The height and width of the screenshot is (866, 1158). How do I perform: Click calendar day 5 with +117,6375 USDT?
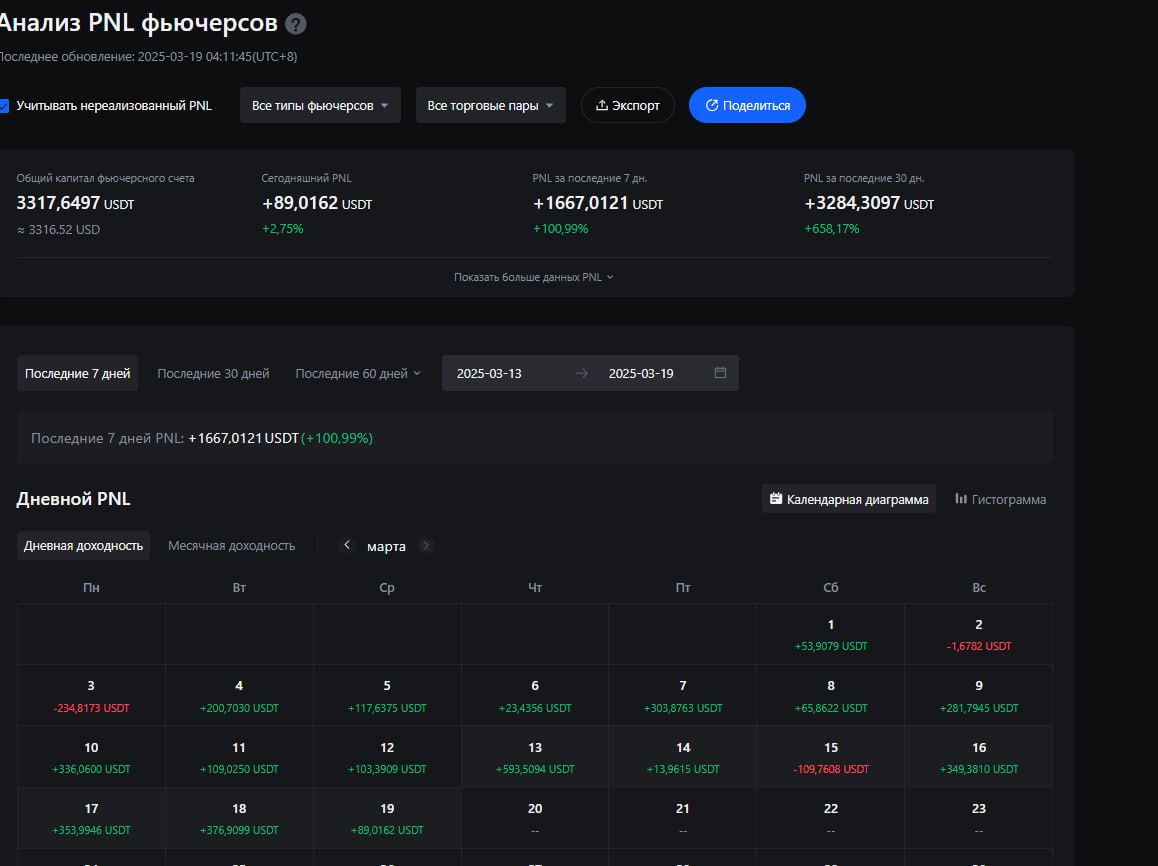tap(387, 695)
